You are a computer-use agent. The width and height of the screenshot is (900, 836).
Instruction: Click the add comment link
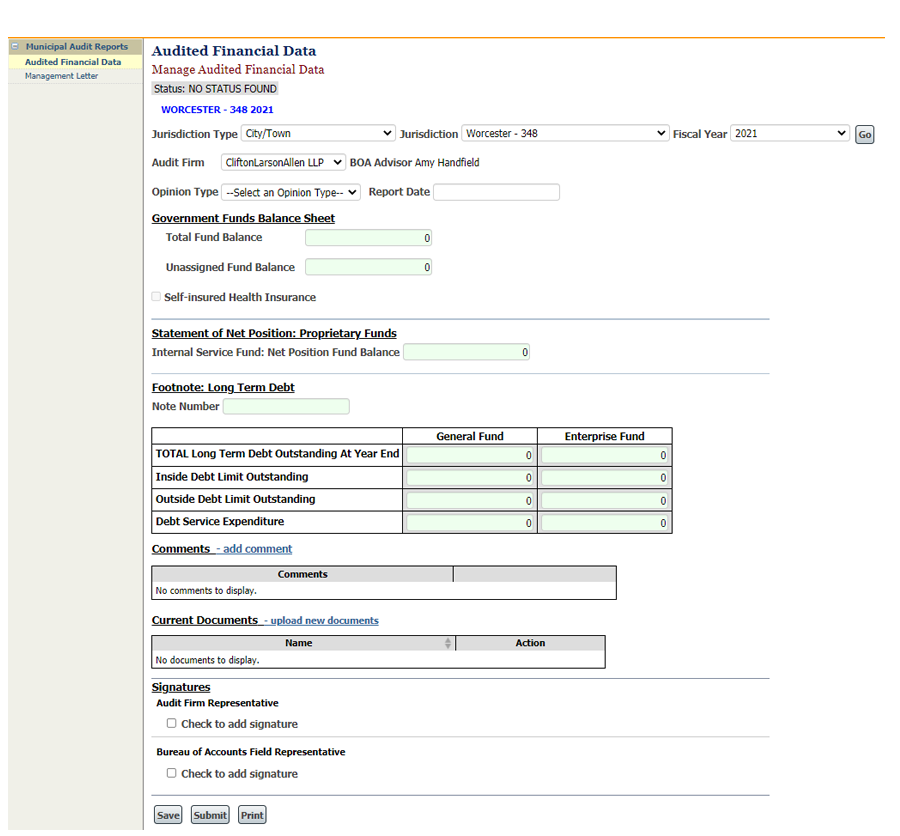tap(257, 549)
